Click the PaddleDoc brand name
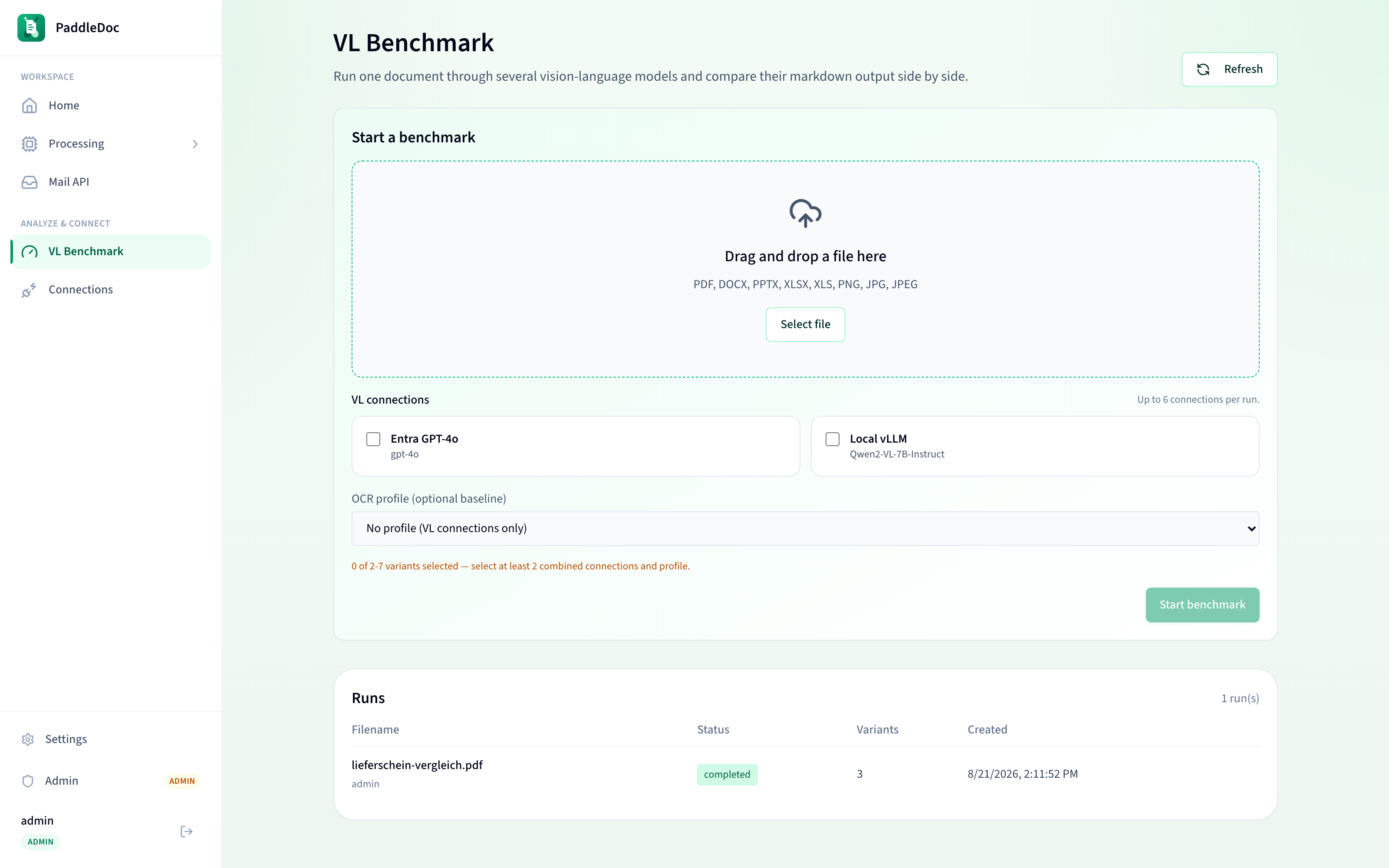The width and height of the screenshot is (1389, 868). coord(87,27)
